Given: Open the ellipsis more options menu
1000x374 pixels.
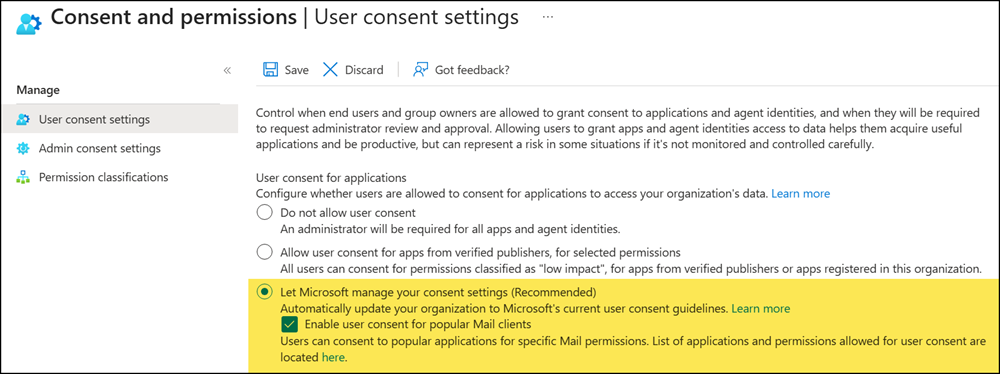Looking at the screenshot, I should pyautogui.click(x=548, y=18).
